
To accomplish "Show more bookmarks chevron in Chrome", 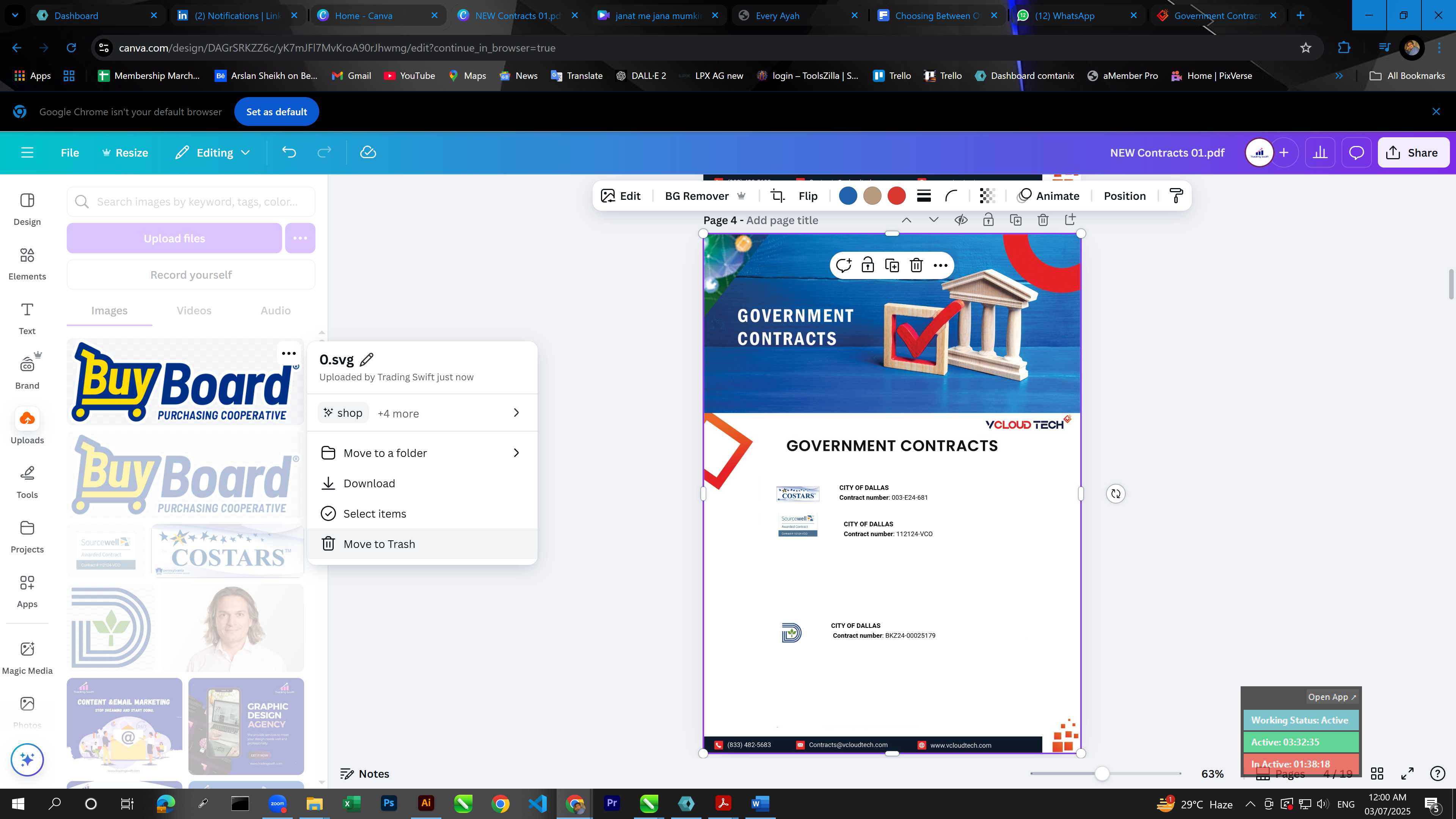I will pyautogui.click(x=1339, y=76).
